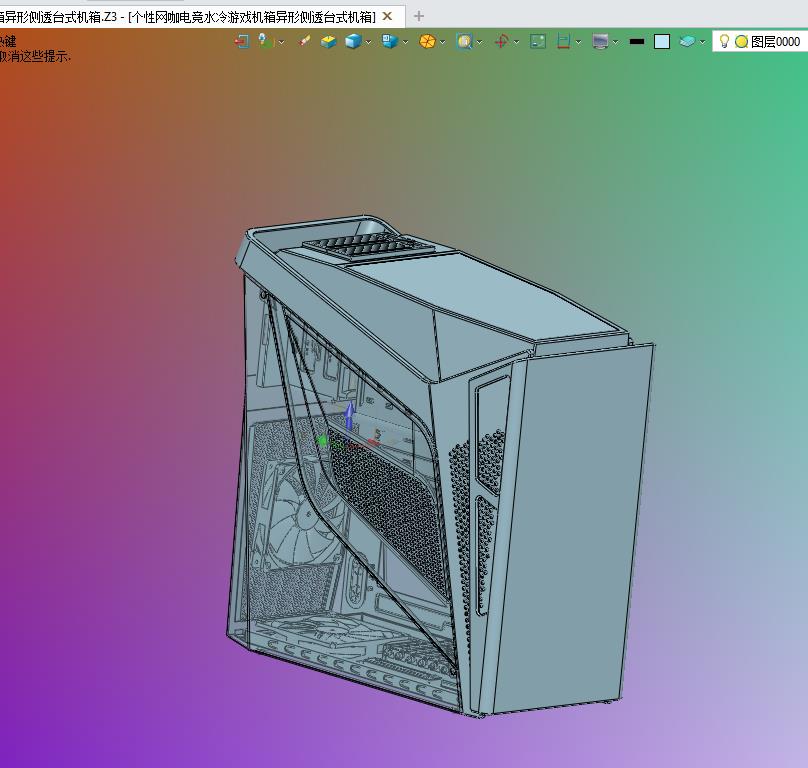Click the section plane bracket icon
The height and width of the screenshot is (768, 808).
pos(564,41)
